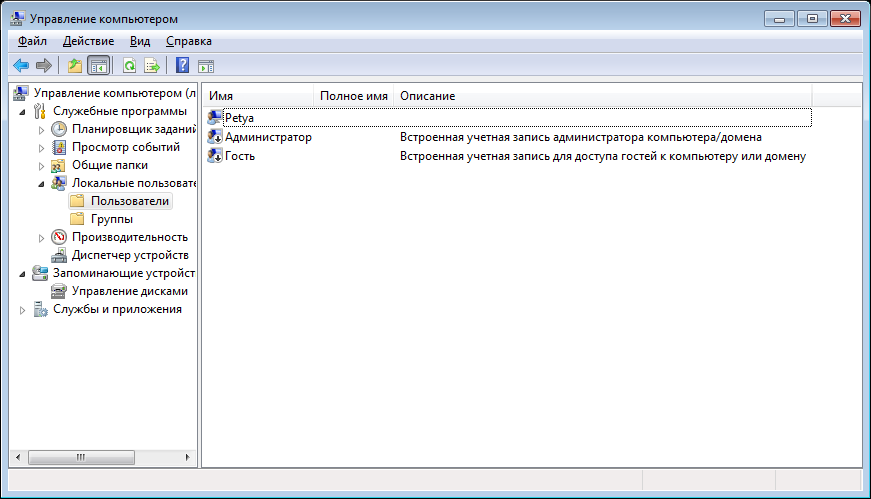Export list toolbar icon
Image resolution: width=871 pixels, height=499 pixels.
point(152,66)
